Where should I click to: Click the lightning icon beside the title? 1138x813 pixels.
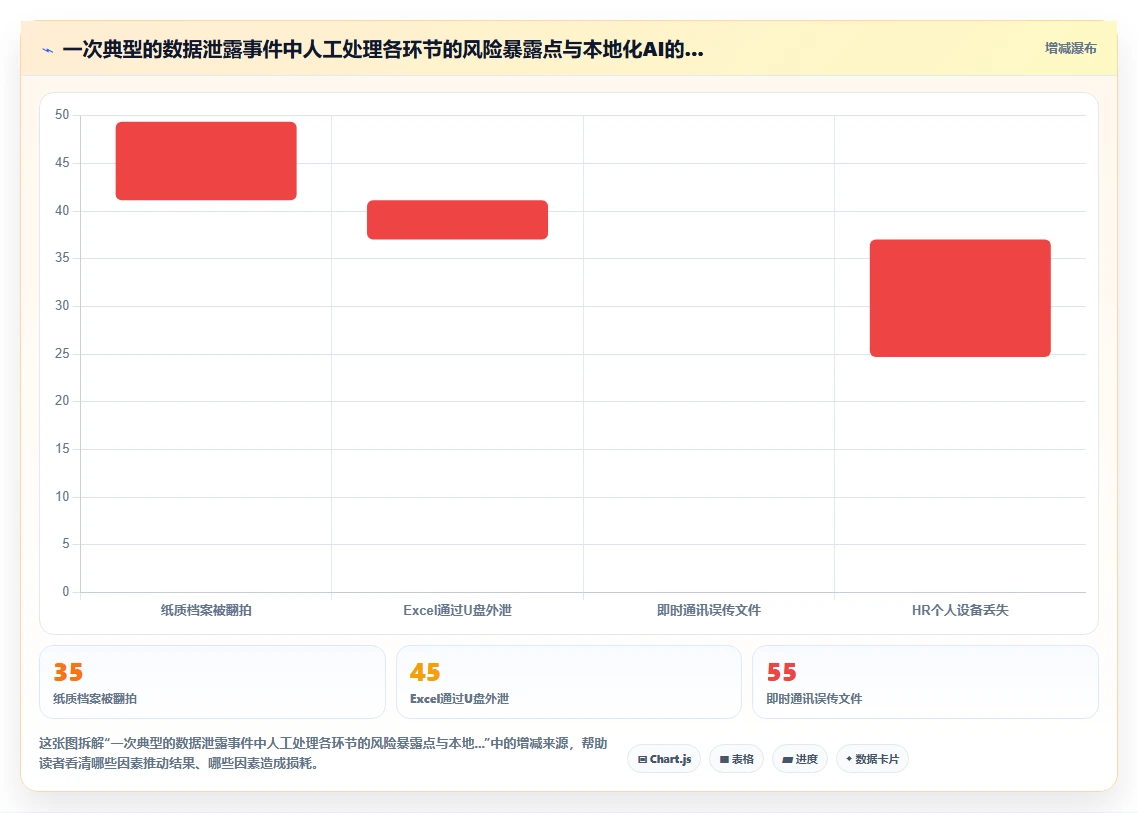click(x=48, y=50)
